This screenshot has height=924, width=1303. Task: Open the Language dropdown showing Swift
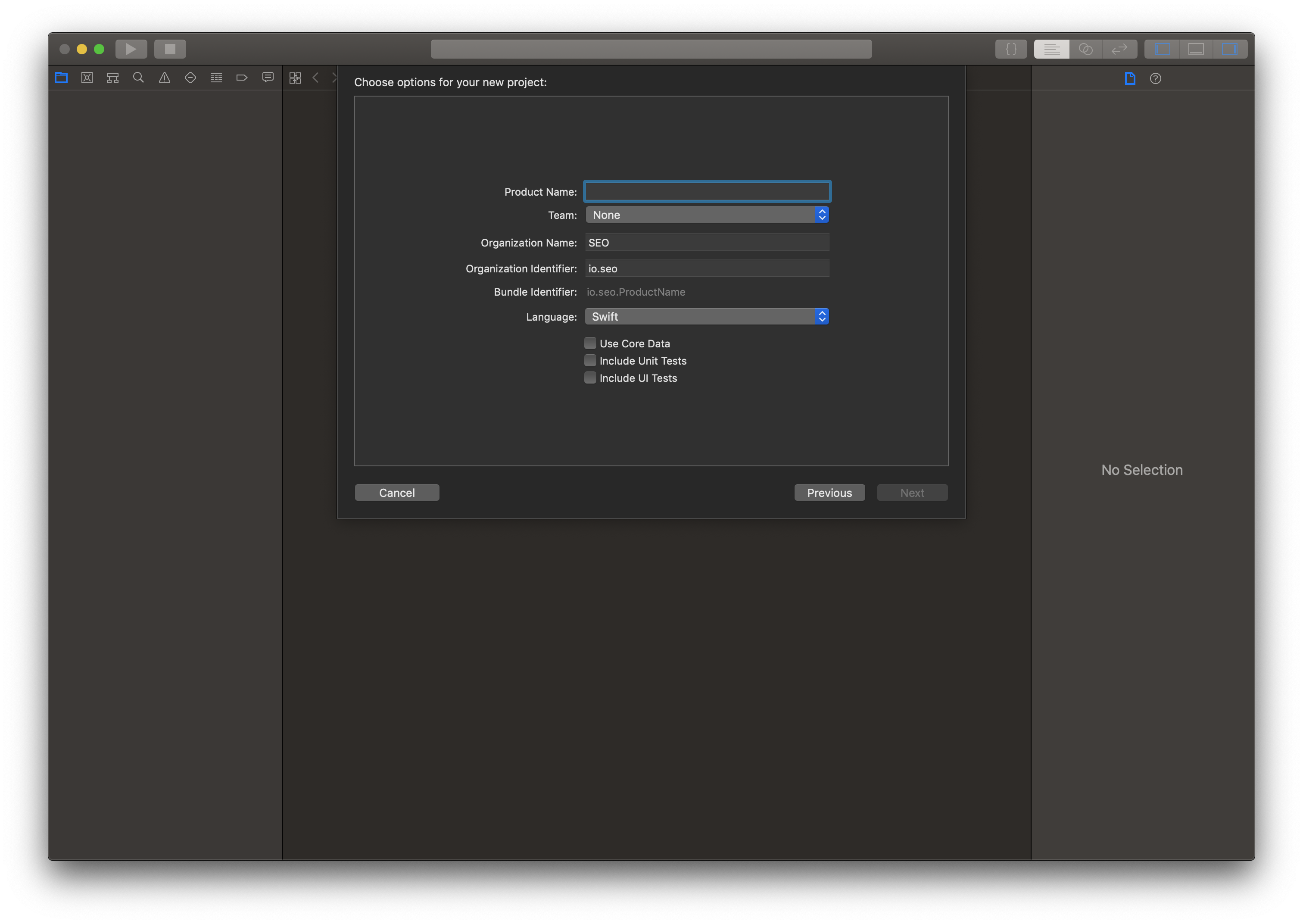[706, 316]
